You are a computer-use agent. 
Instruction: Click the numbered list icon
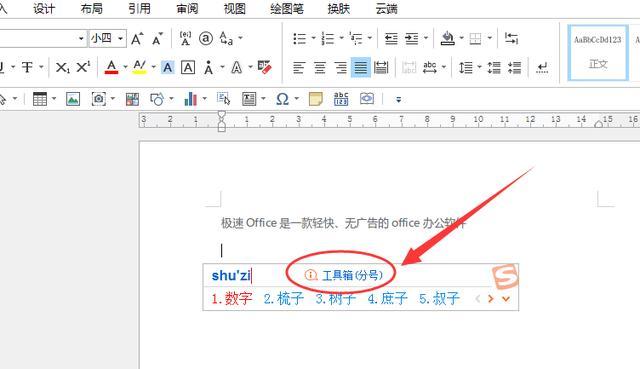pyautogui.click(x=328, y=39)
